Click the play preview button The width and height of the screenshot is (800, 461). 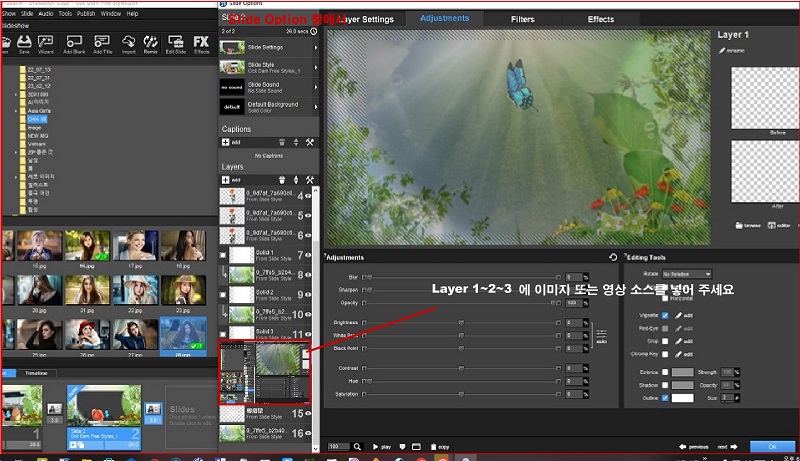coord(381,446)
